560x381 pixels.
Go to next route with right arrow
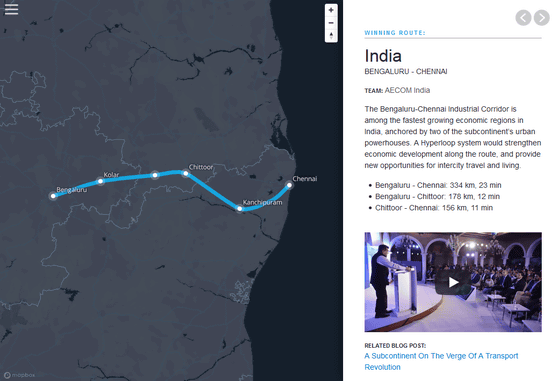coord(542,17)
